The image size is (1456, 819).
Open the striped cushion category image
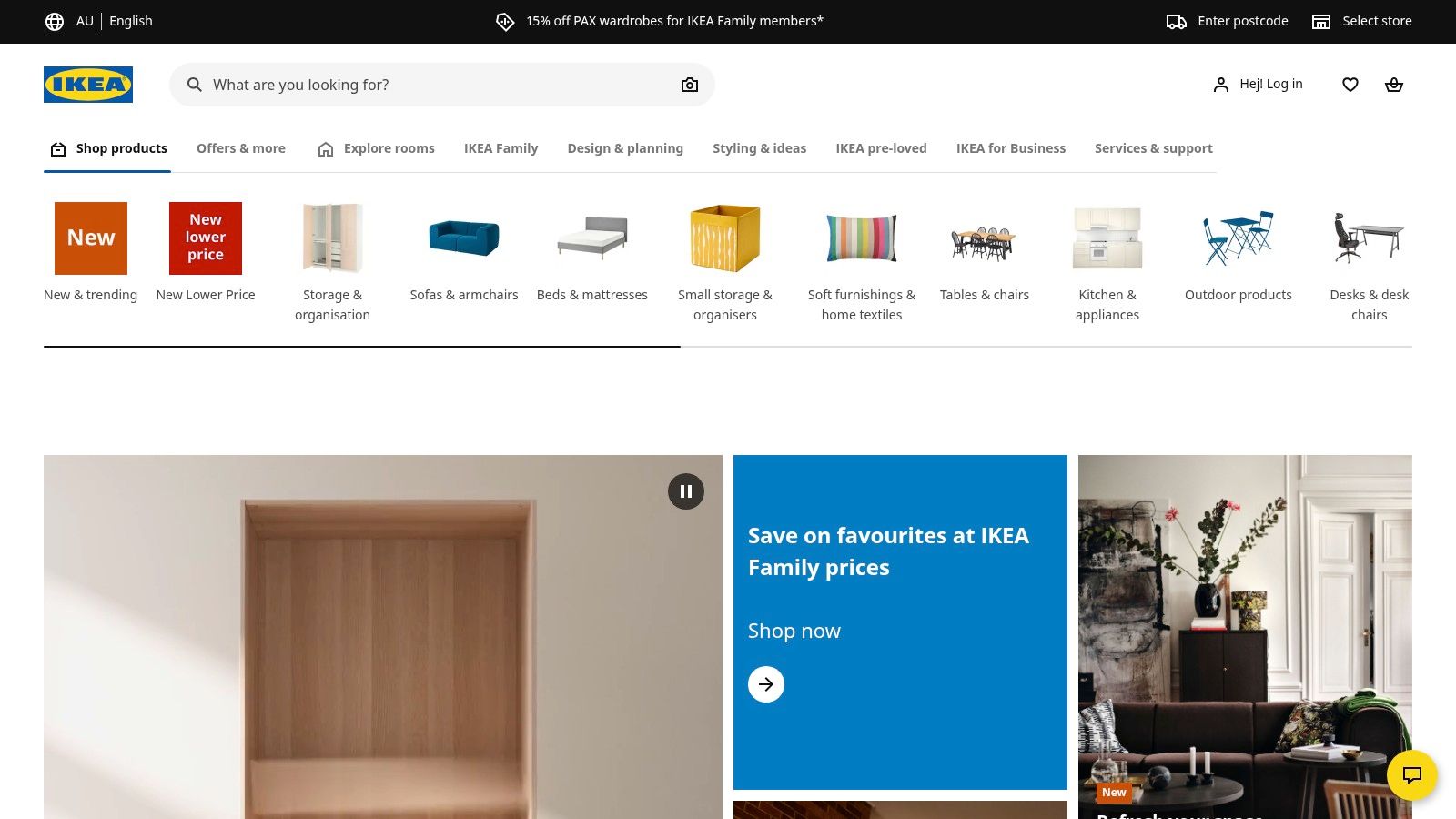tap(862, 238)
